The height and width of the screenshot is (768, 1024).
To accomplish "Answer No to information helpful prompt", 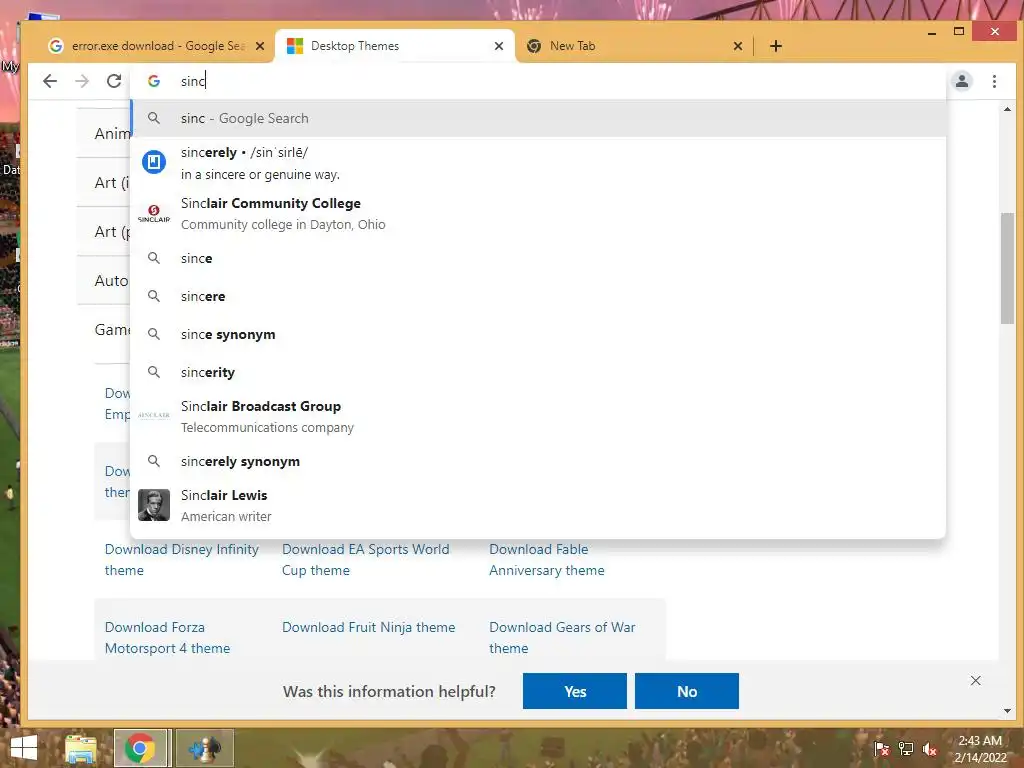I will [x=687, y=691].
